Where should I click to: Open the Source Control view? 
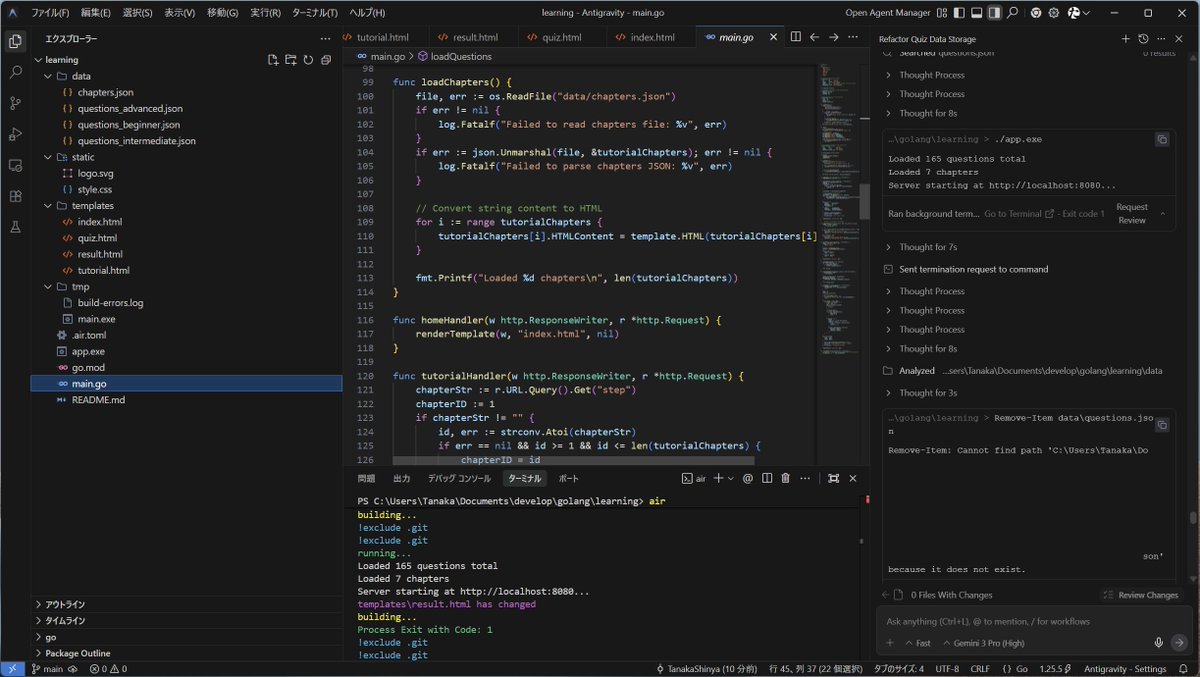point(15,103)
